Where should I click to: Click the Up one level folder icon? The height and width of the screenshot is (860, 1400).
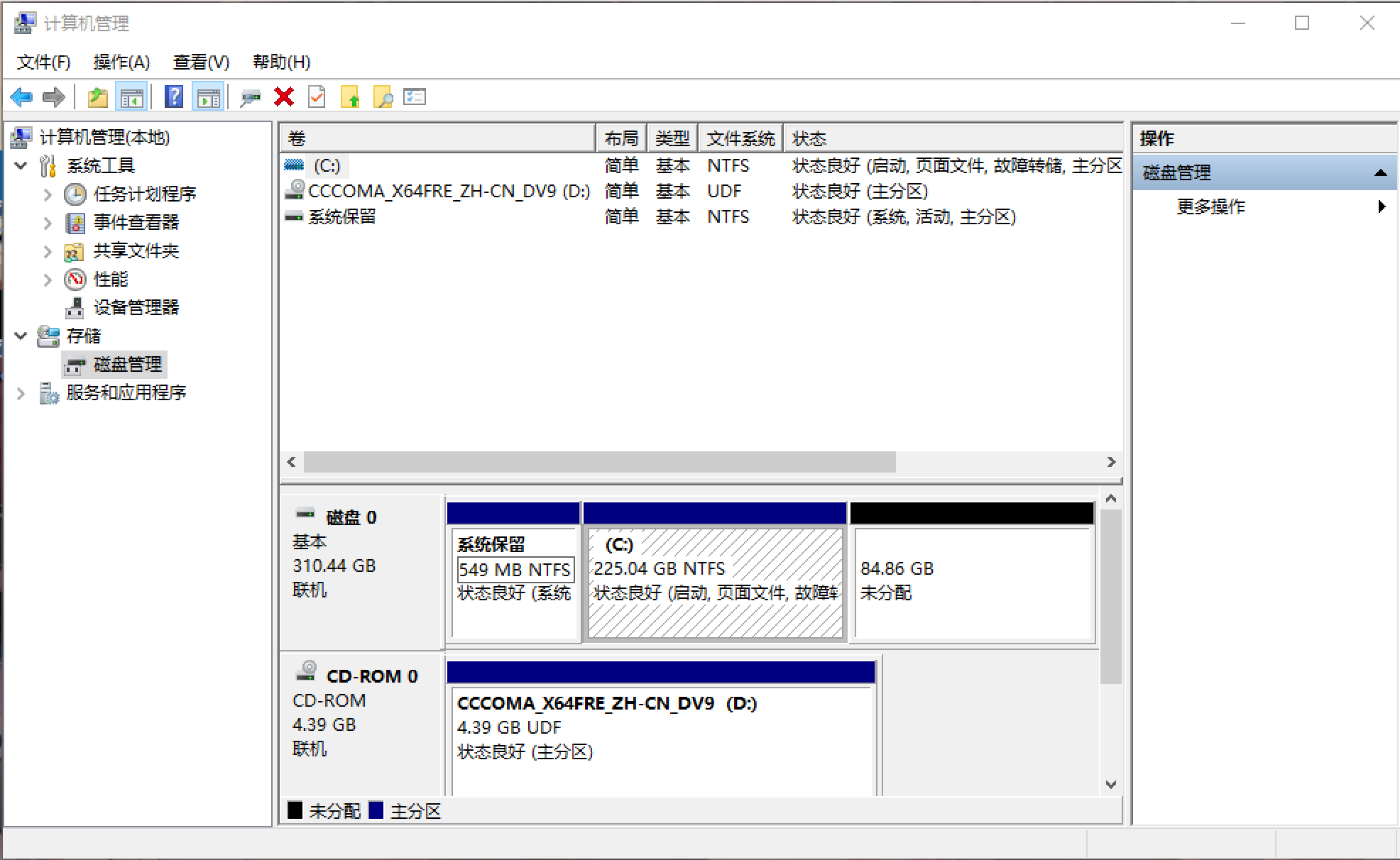tap(98, 97)
